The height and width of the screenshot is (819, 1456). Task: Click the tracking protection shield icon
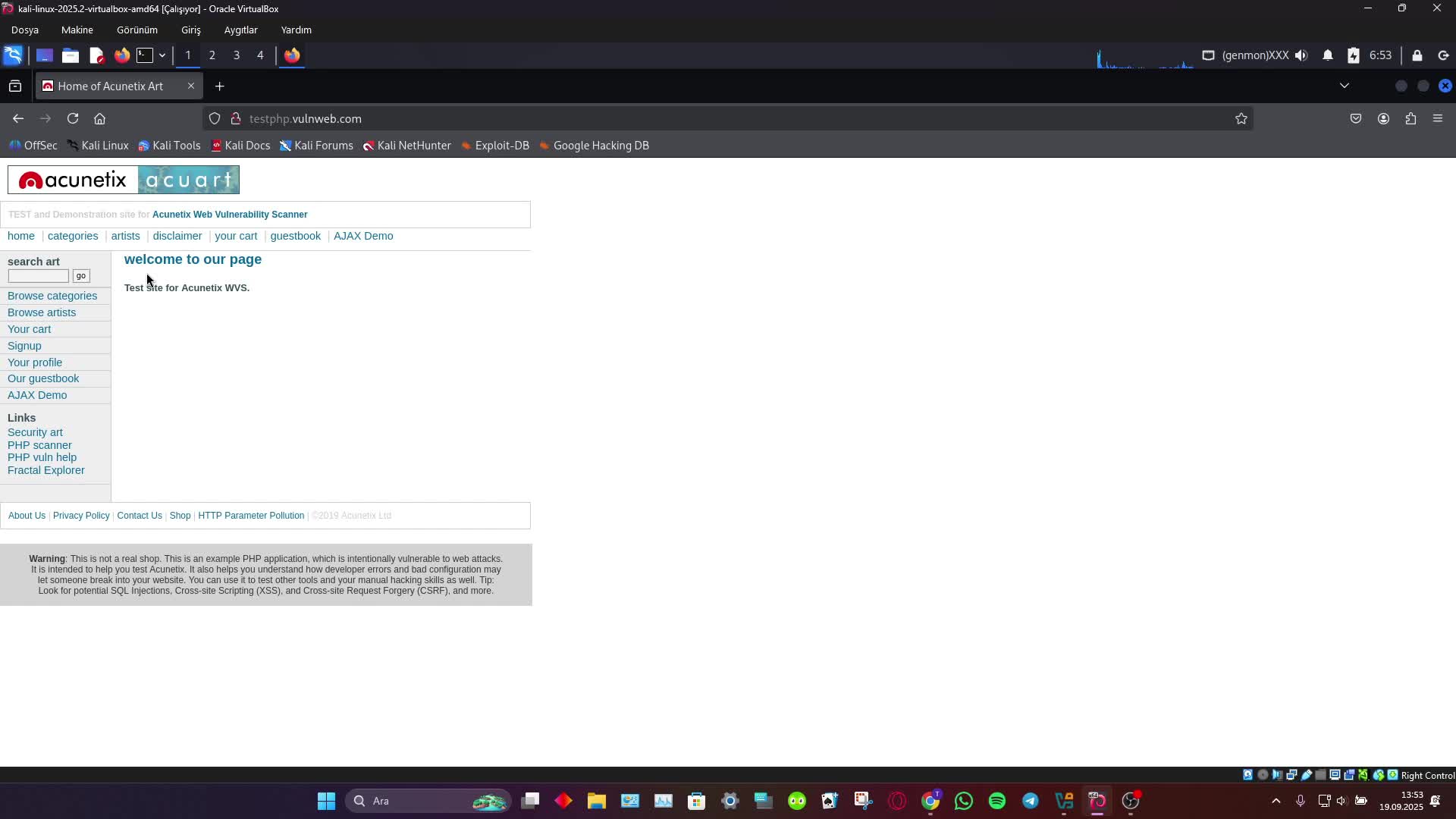point(215,118)
